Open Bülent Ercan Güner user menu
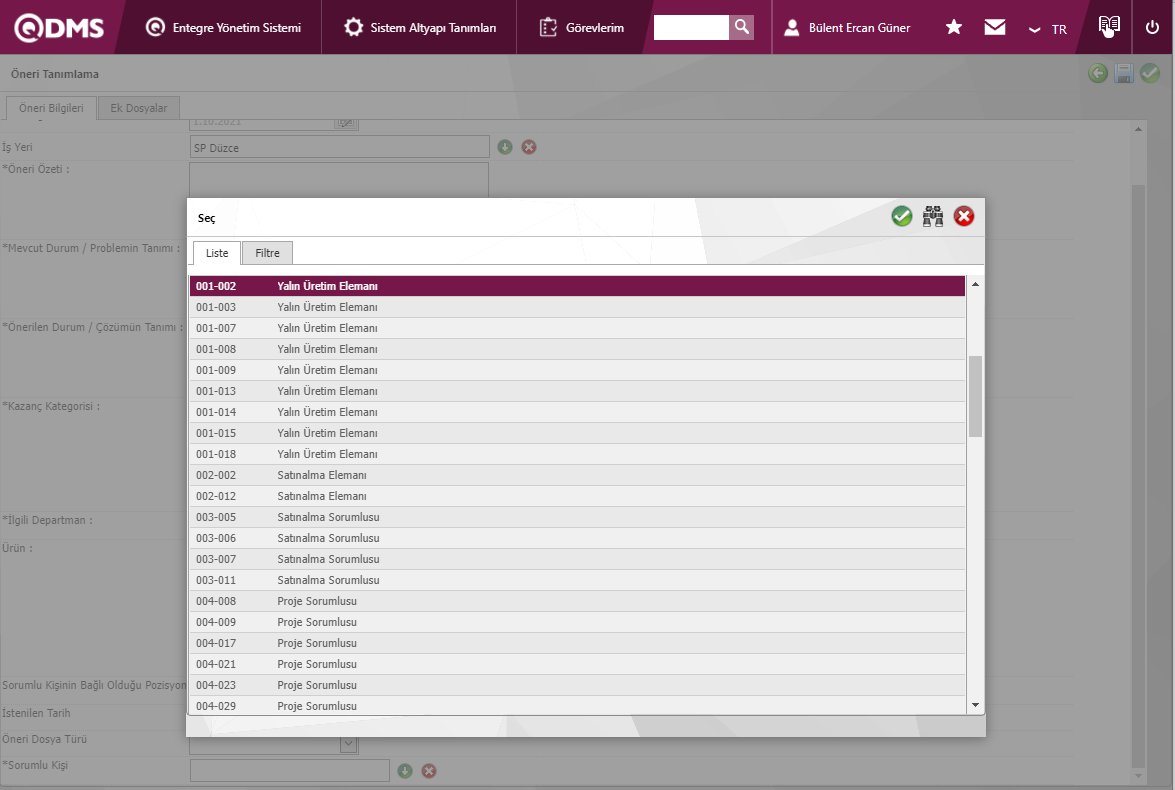This screenshot has width=1175, height=790. pos(847,27)
